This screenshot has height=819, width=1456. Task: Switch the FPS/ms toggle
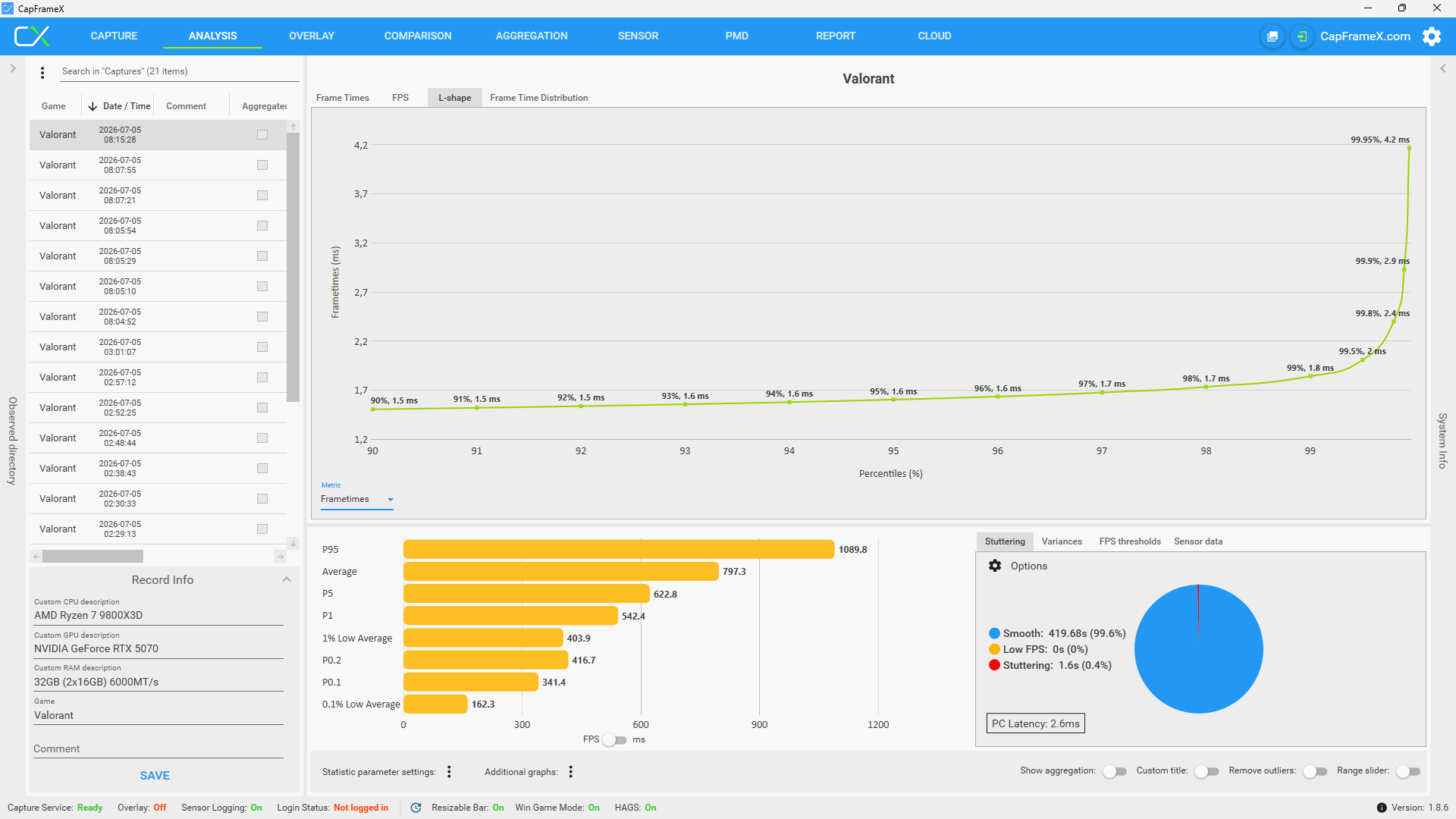coord(615,740)
